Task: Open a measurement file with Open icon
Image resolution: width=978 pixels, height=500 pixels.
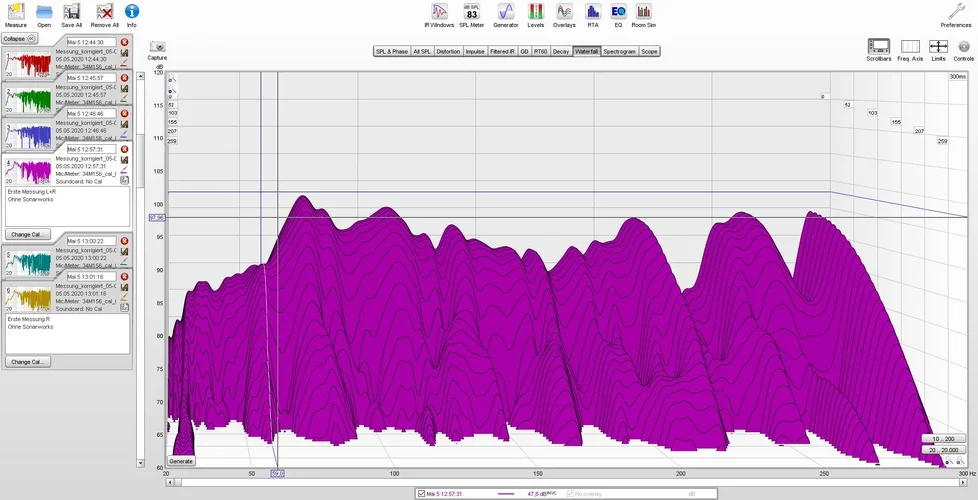Action: pos(44,11)
